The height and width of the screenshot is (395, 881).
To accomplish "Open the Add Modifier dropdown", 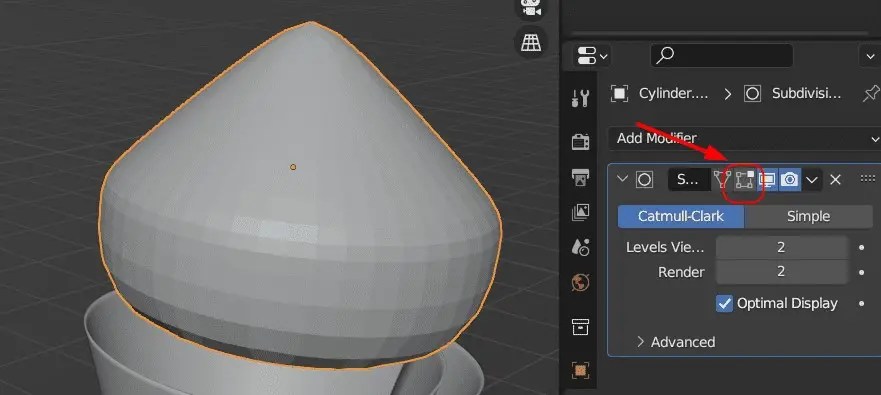I will click(x=744, y=138).
